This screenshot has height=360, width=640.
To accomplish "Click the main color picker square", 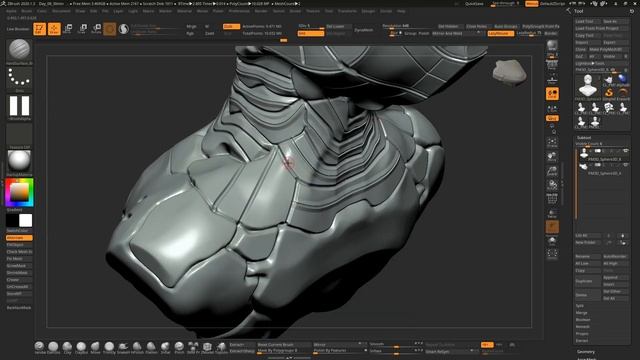I will [19, 192].
